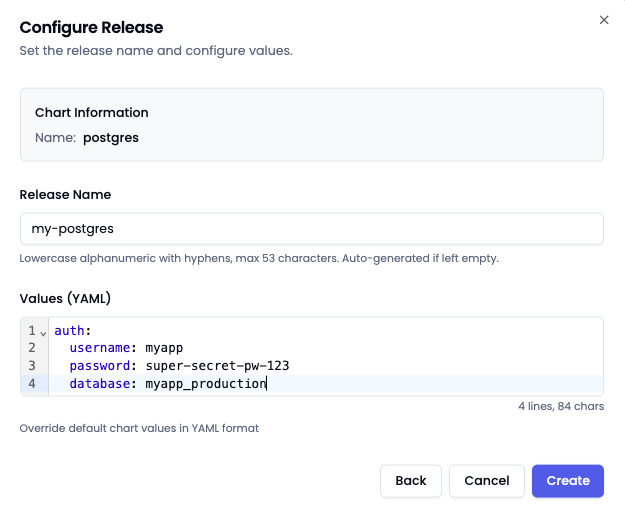Click the 'password' key in YAML editor
Image resolution: width=625 pixels, height=516 pixels.
click(100, 365)
